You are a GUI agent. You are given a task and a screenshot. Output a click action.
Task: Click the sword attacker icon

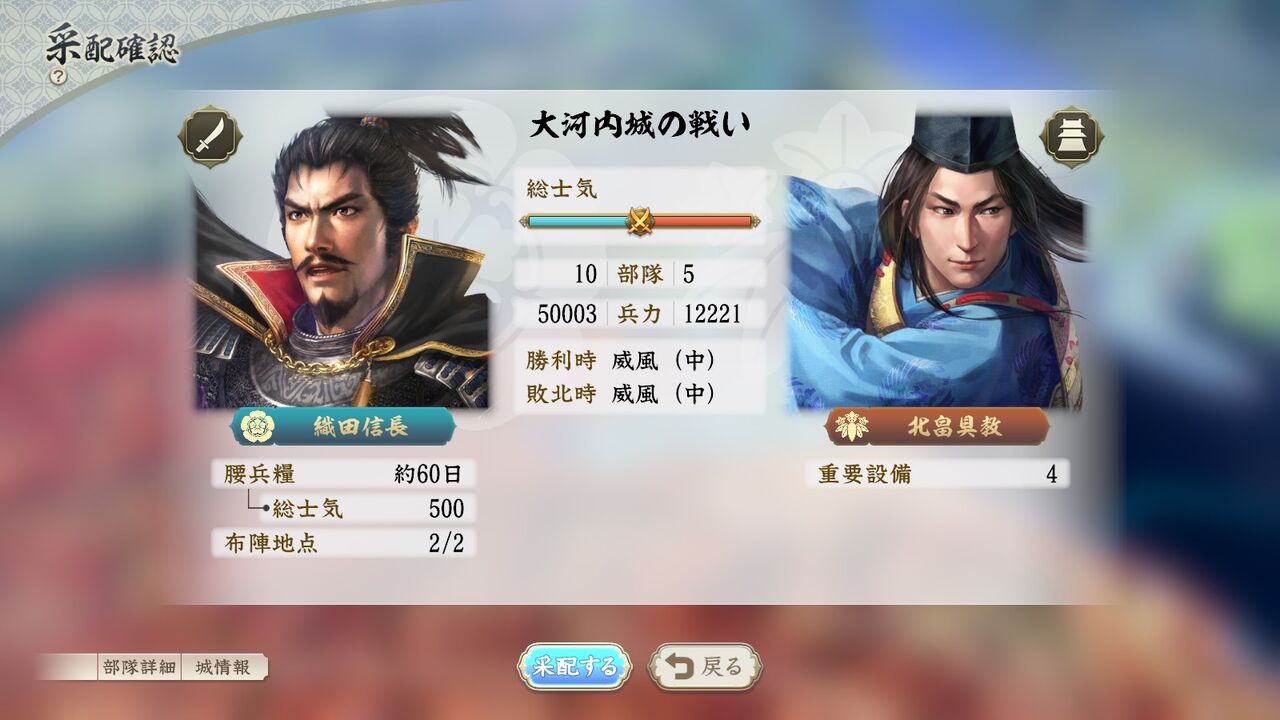[209, 136]
